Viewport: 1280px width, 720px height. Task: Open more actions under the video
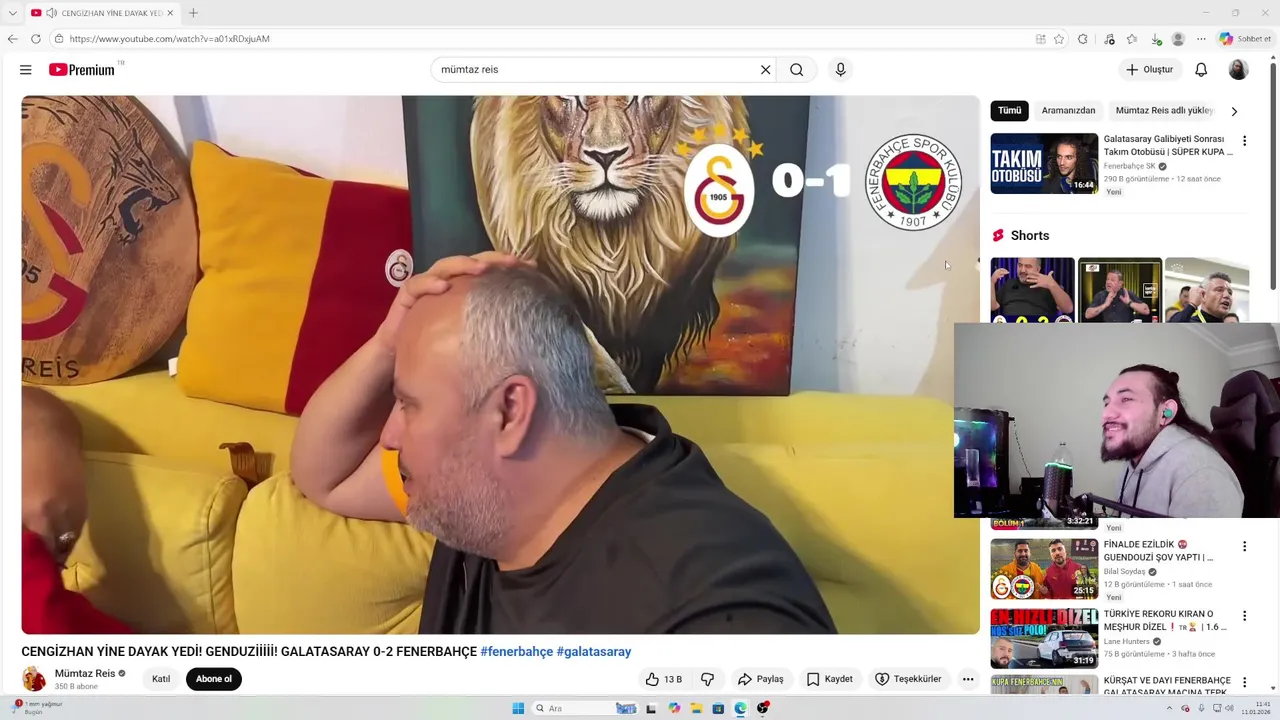coord(968,679)
